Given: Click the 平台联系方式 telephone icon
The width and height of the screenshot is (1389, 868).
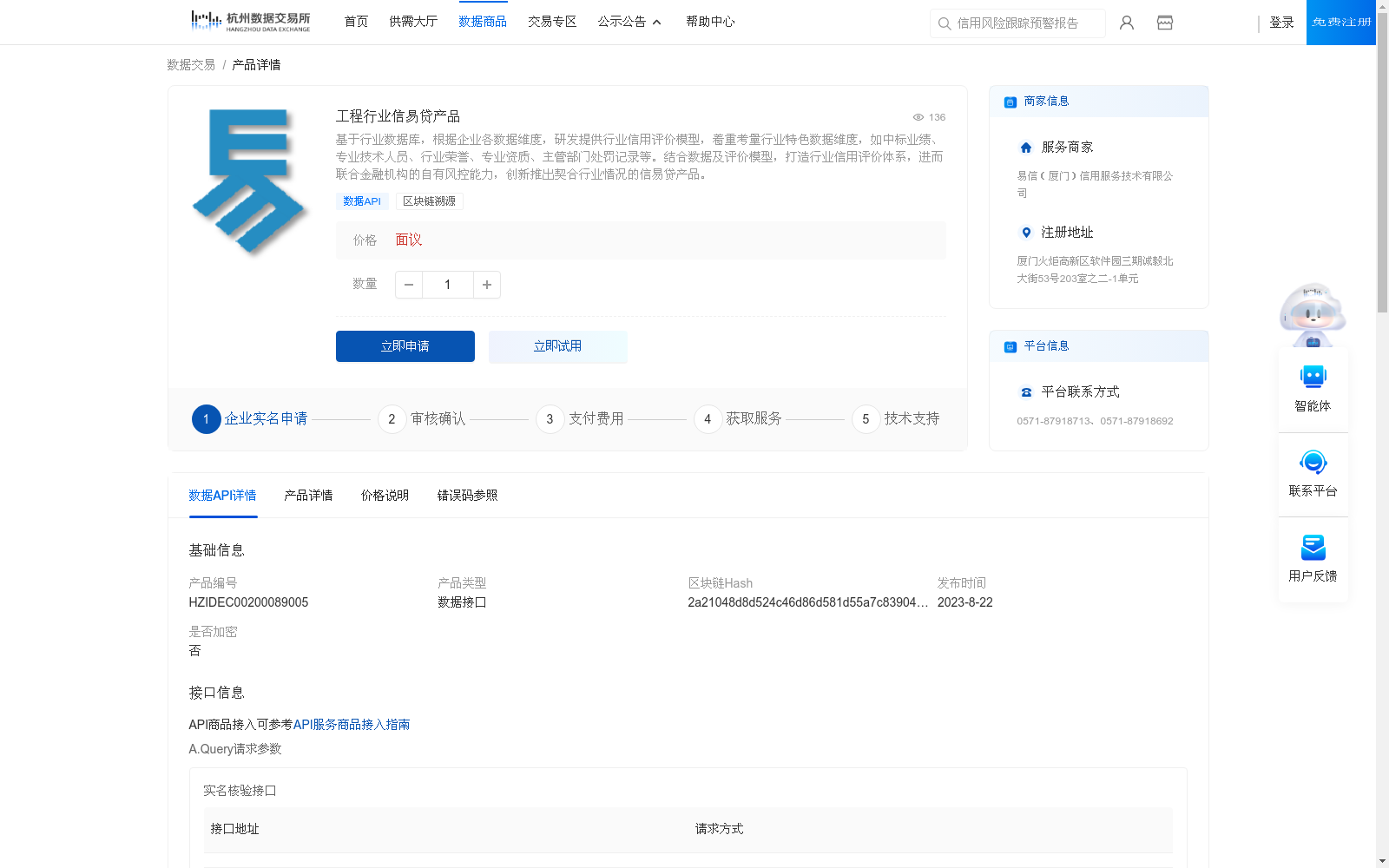Looking at the screenshot, I should (1026, 392).
